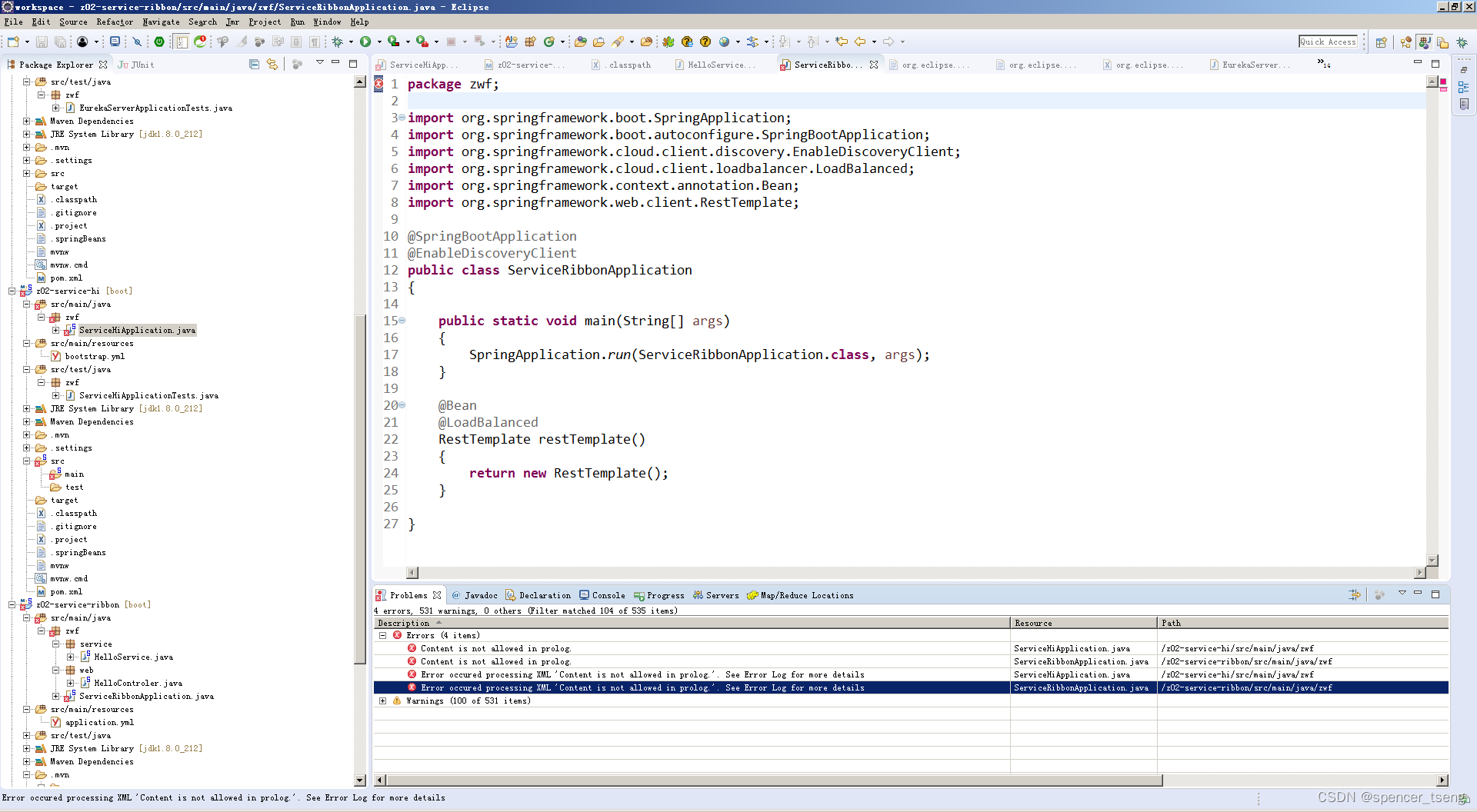Collapse the z02-service-hi project node

coord(12,291)
